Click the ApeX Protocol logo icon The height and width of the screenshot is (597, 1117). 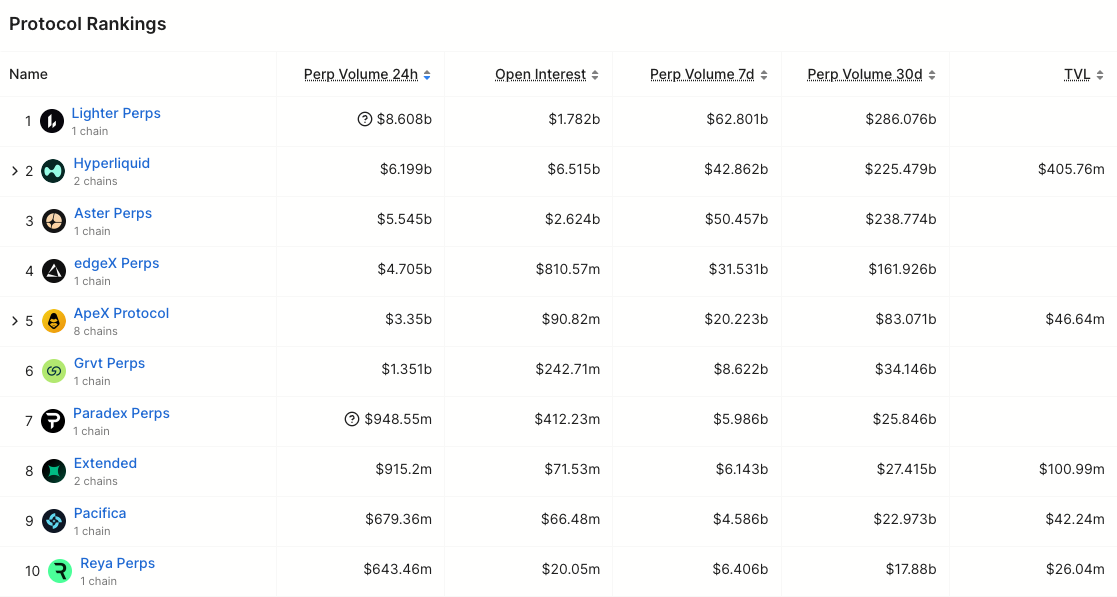coord(53,321)
